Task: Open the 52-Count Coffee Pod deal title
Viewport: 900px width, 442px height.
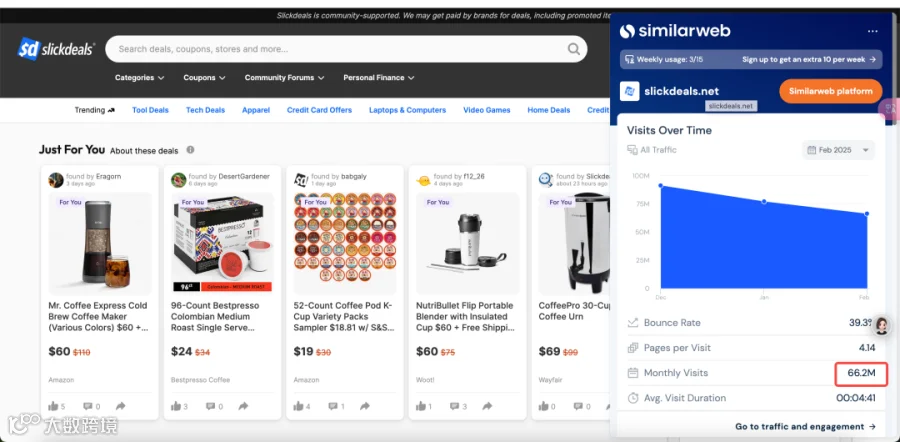Action: (x=344, y=316)
